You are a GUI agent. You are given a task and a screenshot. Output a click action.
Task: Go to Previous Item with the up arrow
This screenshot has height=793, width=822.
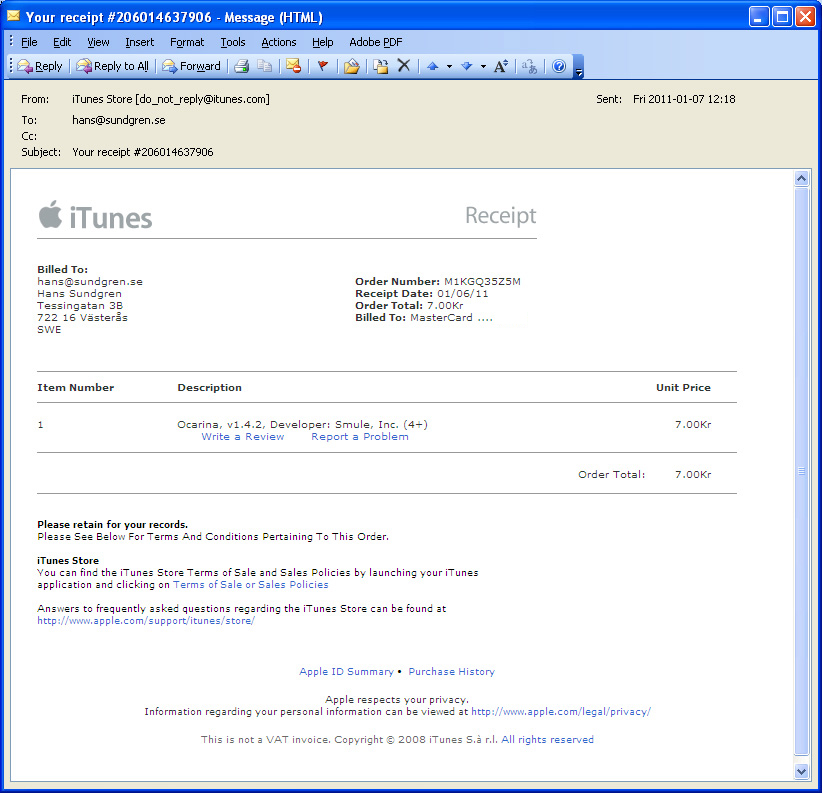pyautogui.click(x=432, y=66)
